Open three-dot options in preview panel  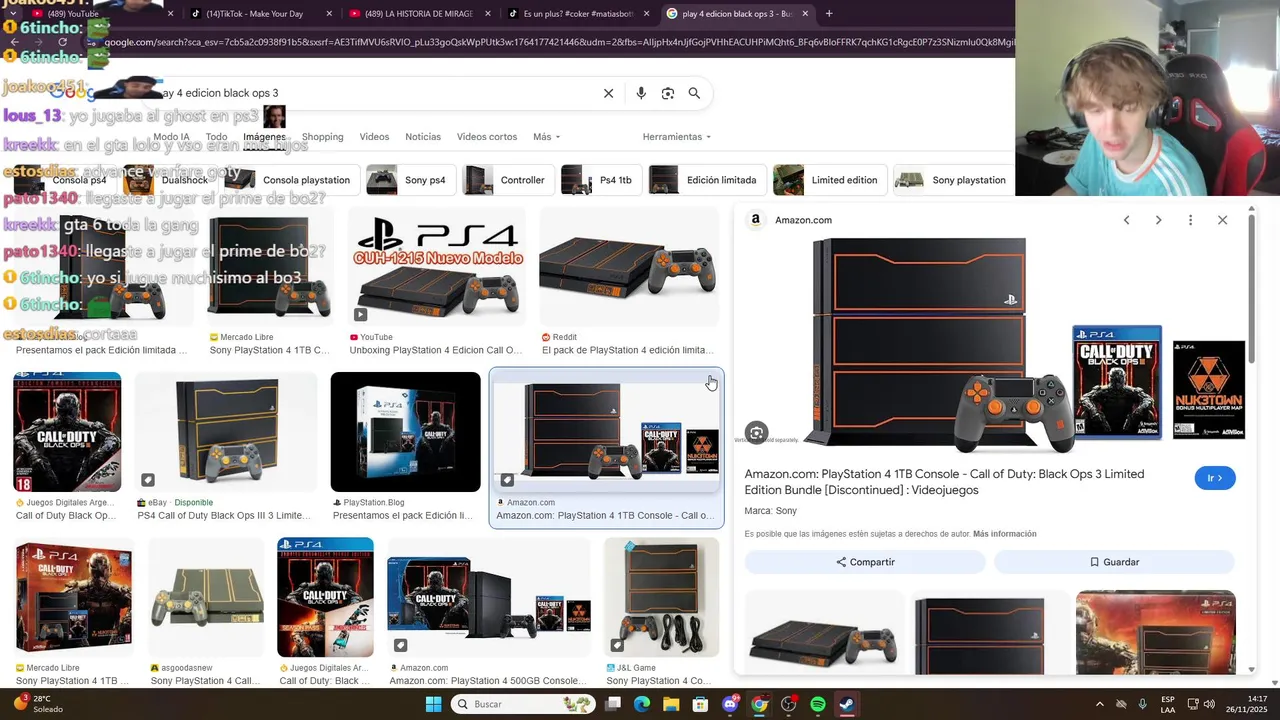pyautogui.click(x=1190, y=220)
